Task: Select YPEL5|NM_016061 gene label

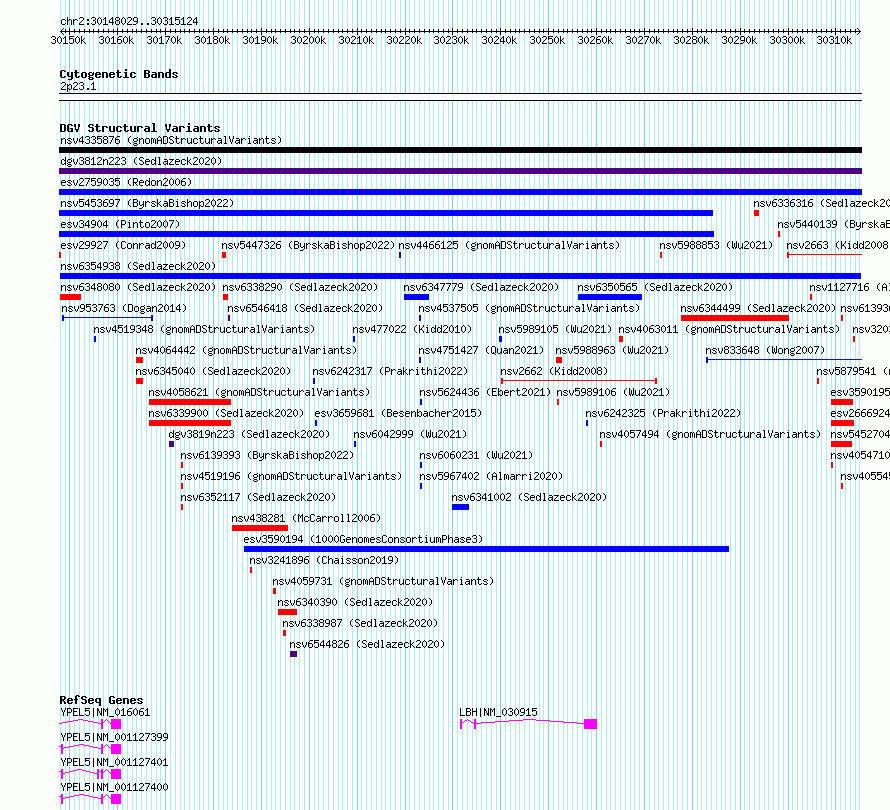Action: 105,712
